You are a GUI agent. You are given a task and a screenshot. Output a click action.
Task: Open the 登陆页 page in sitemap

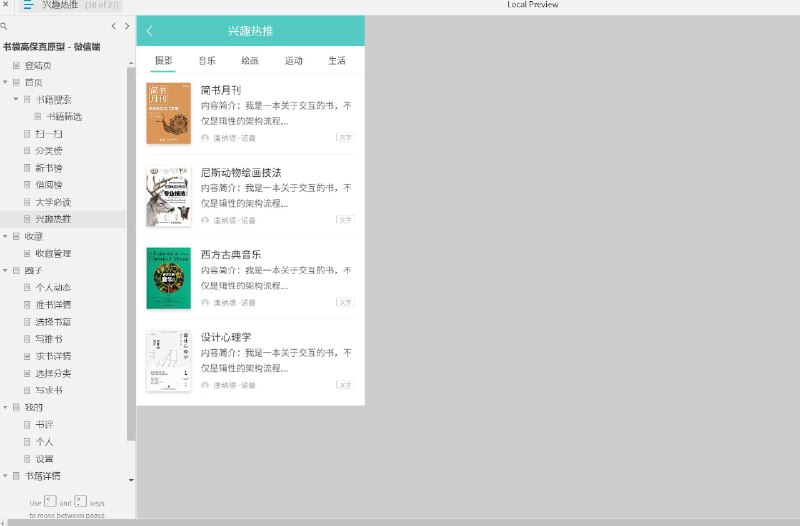pyautogui.click(x=38, y=65)
